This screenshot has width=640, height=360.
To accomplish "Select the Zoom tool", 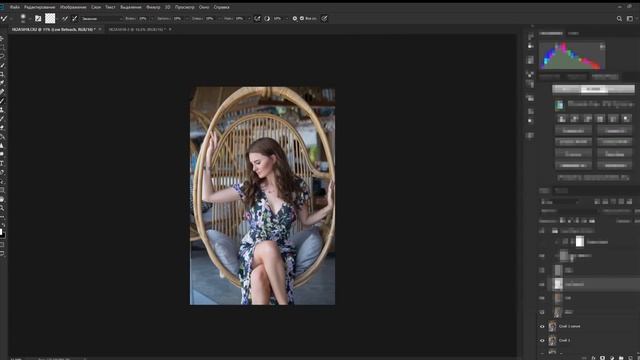I will coord(2,208).
